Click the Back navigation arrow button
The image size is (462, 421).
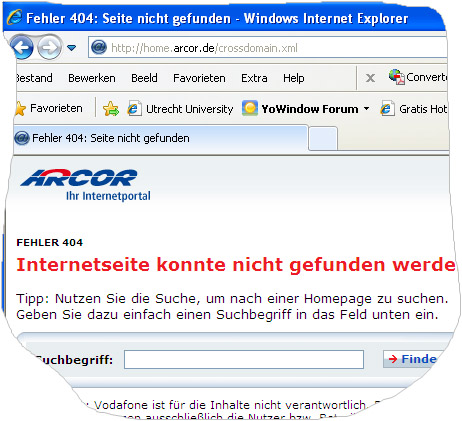pyautogui.click(x=22, y=47)
